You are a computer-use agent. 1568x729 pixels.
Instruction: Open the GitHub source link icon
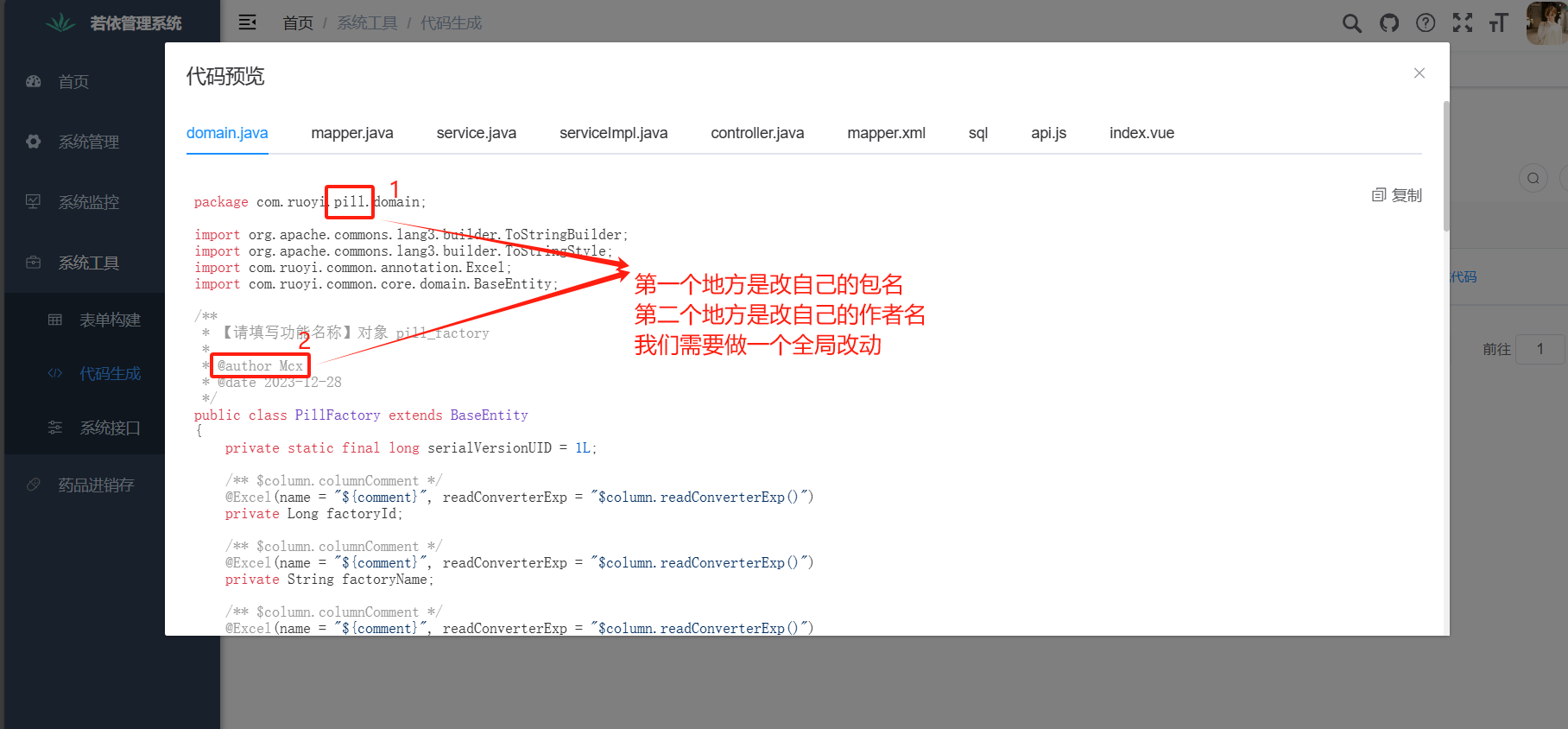tap(1389, 23)
